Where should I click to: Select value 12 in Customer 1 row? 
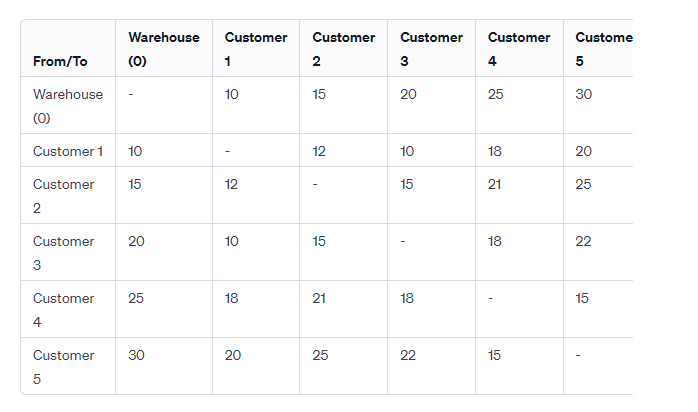(319, 151)
